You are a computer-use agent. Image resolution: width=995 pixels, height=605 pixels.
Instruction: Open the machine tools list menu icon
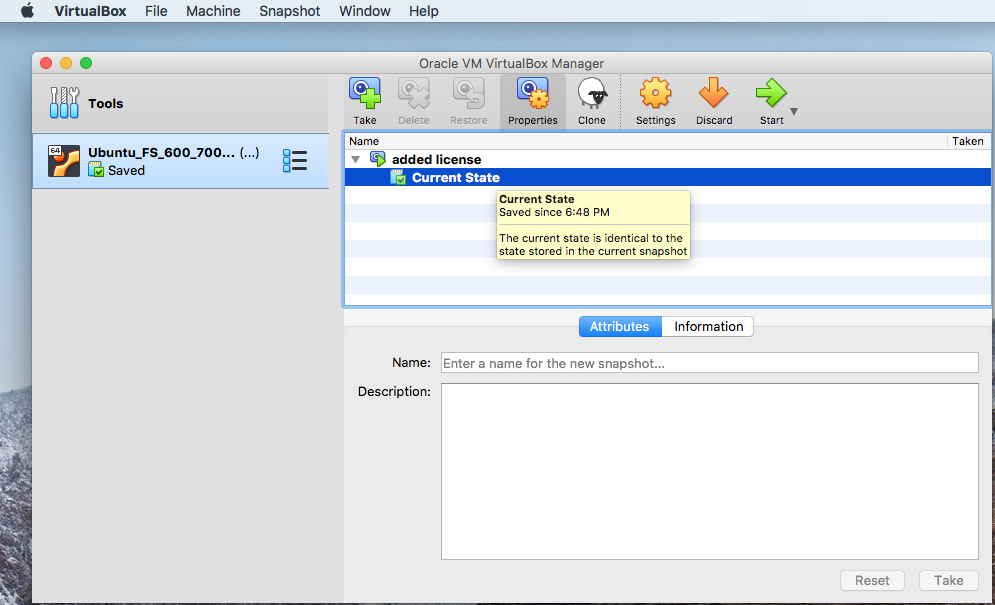coord(295,161)
